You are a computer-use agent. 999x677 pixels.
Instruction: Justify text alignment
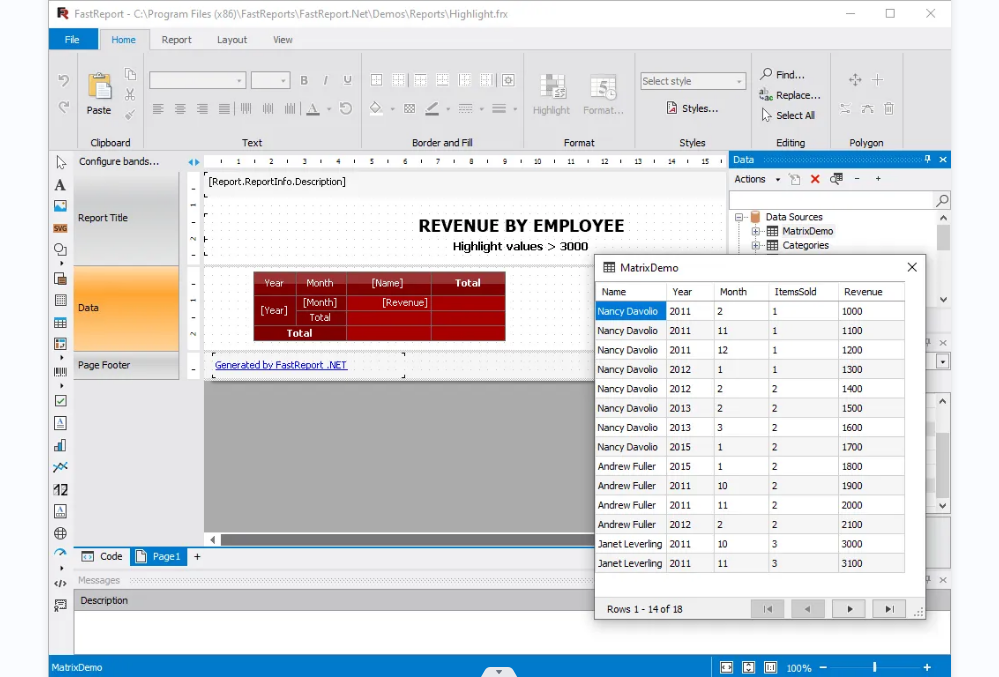point(224,109)
